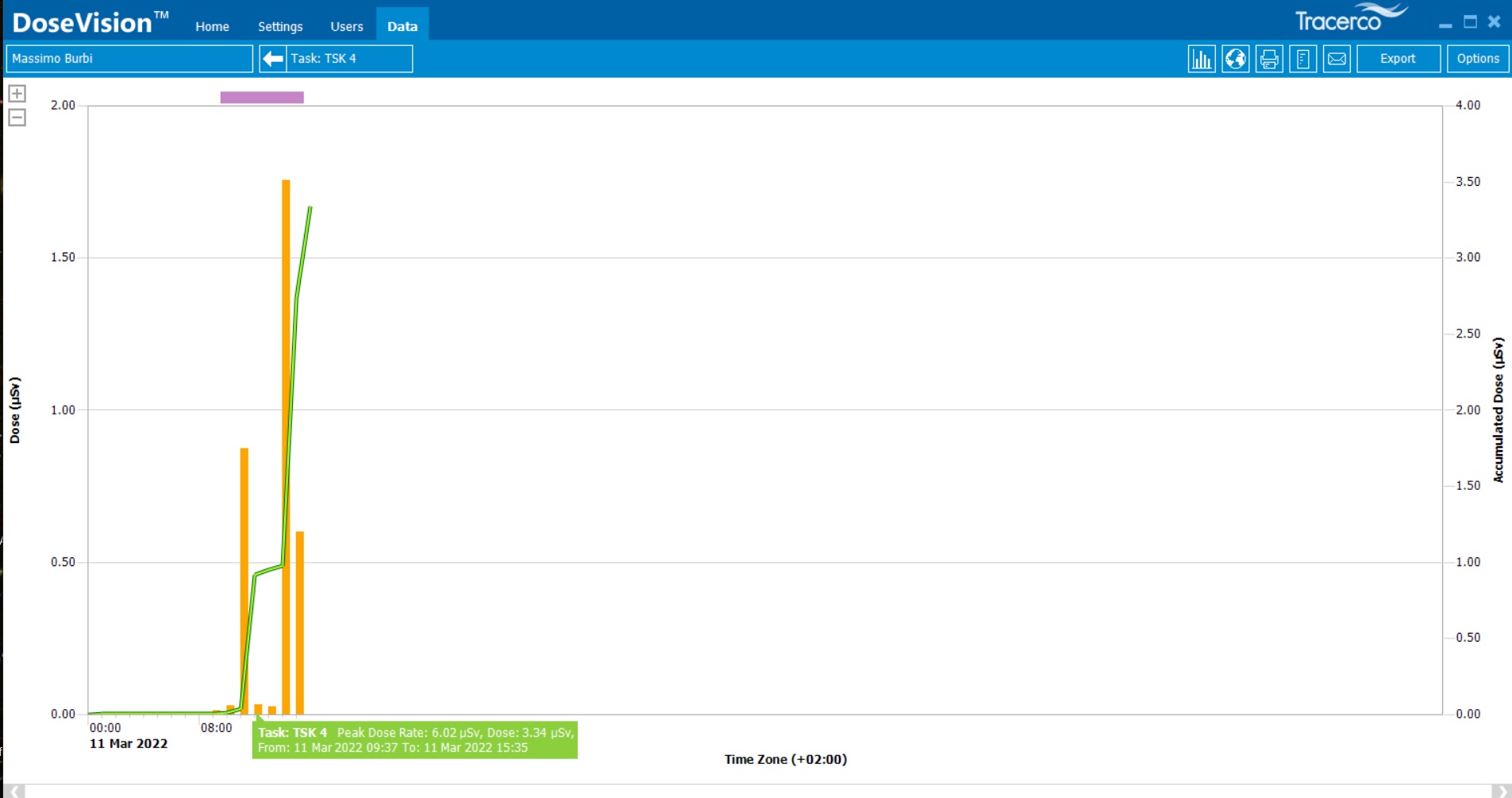Send the data by email icon

point(1337,59)
